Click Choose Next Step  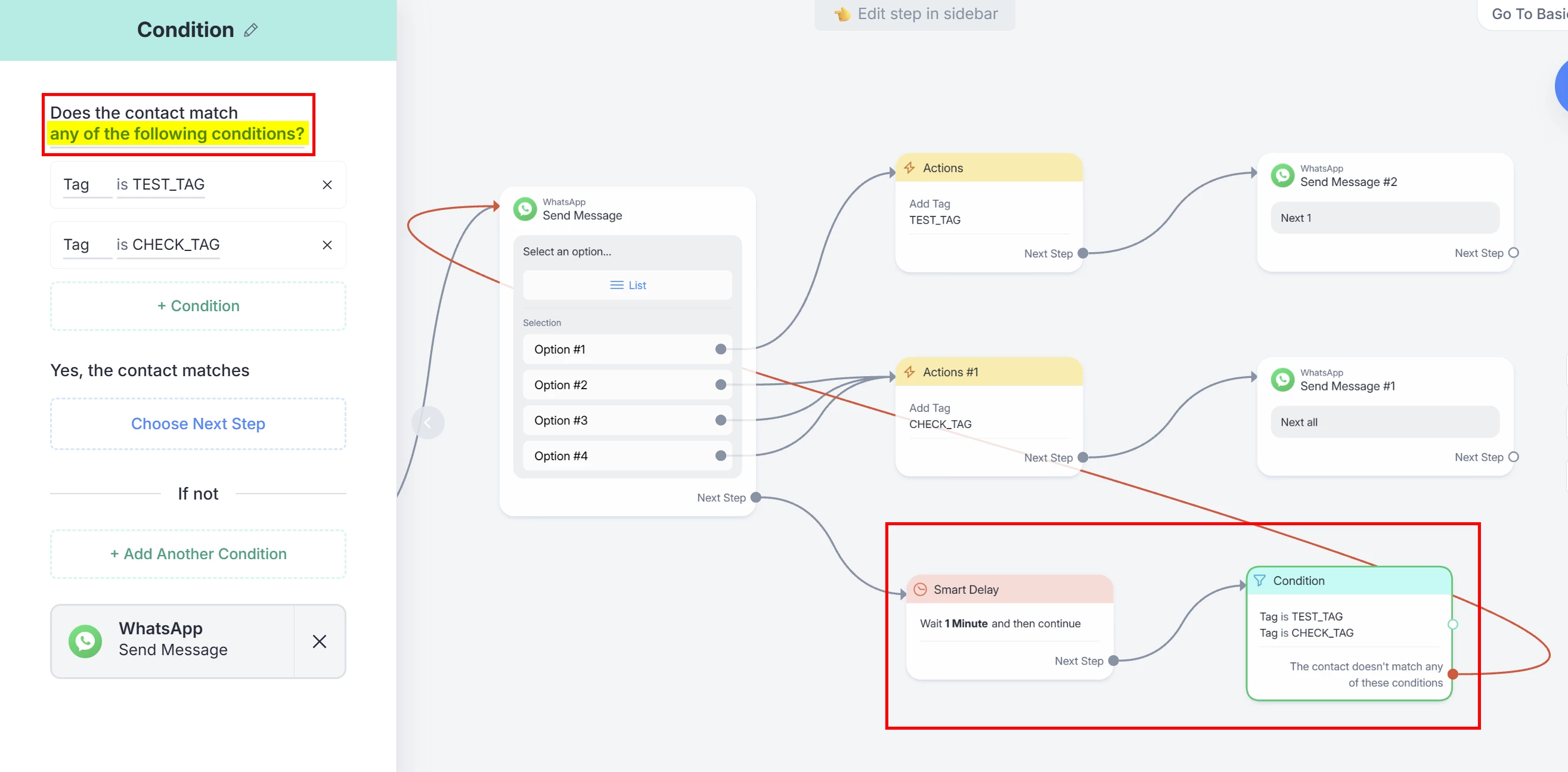[x=199, y=424]
